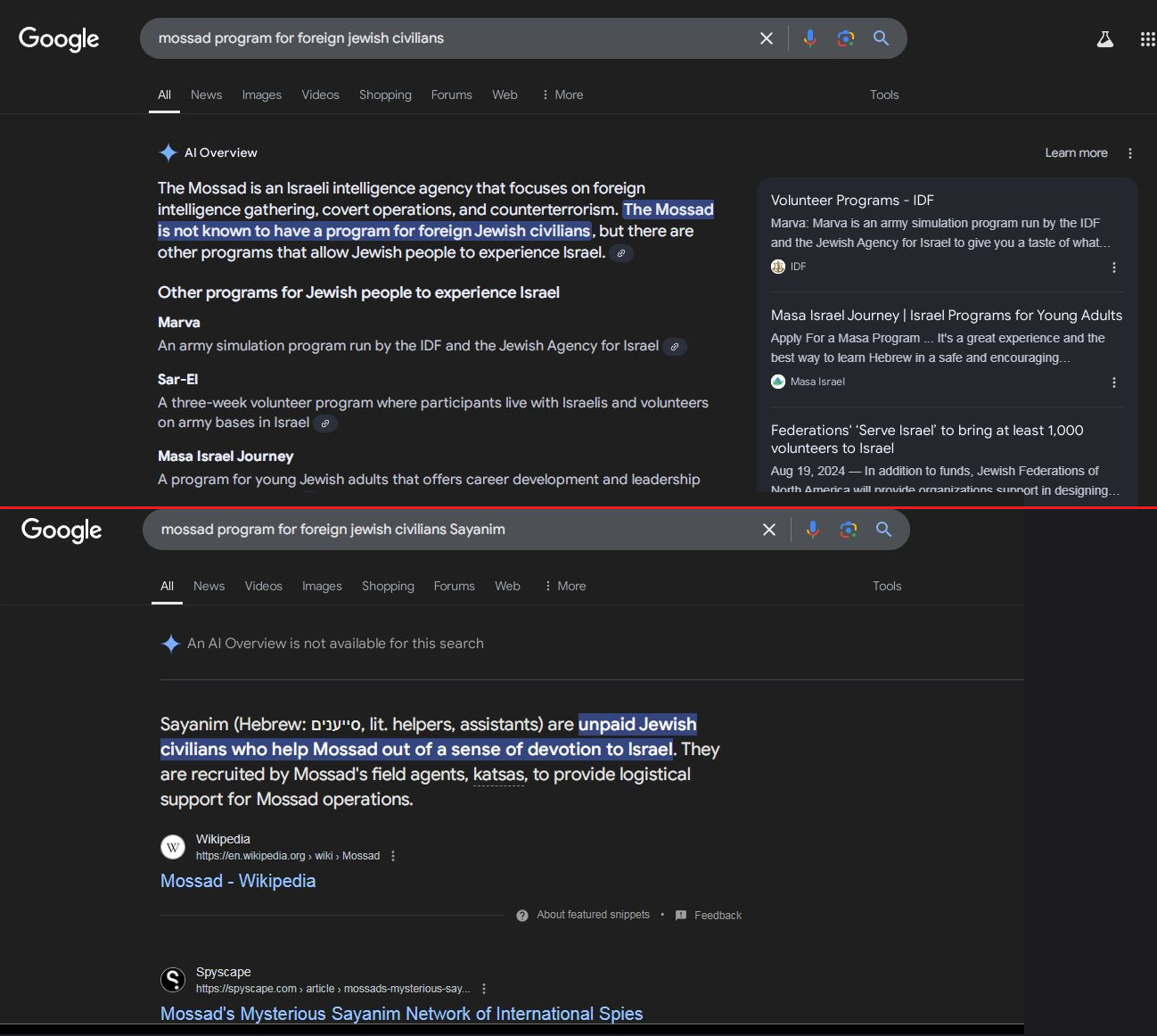Open three-dot menu on the Masa Israel Journey card
The height and width of the screenshot is (1036, 1157).
[1114, 382]
